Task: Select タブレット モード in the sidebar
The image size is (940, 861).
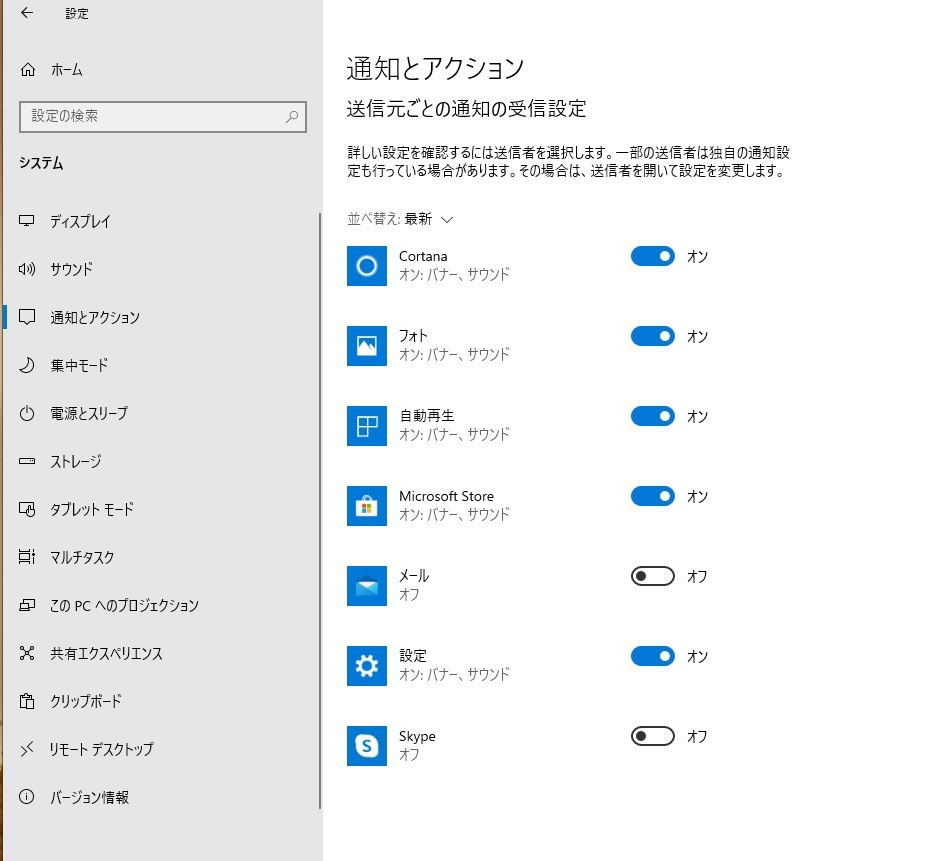Action: point(92,509)
